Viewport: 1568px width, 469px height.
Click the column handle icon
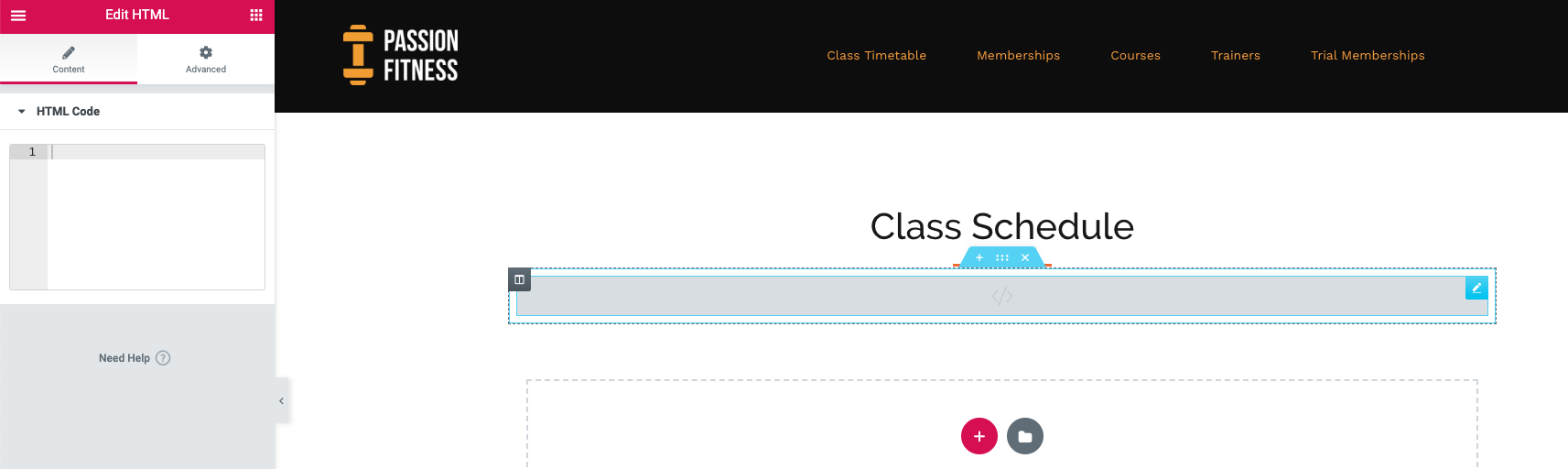point(519,279)
